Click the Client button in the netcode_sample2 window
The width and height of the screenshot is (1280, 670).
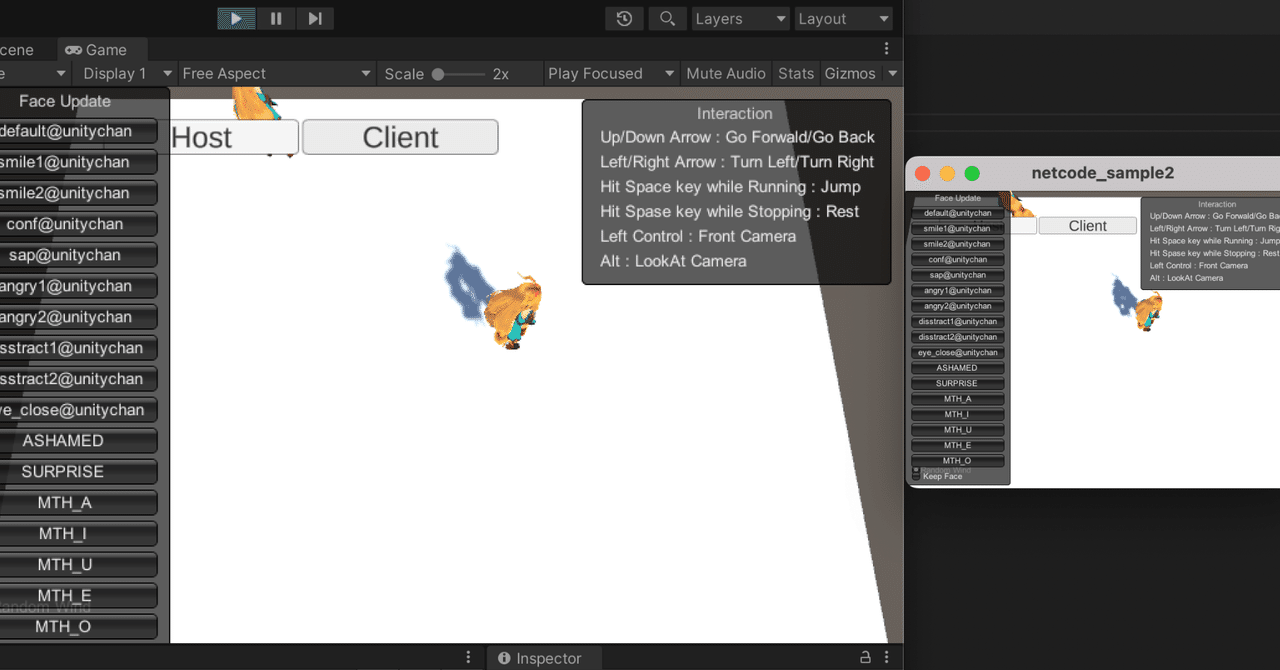point(1088,225)
